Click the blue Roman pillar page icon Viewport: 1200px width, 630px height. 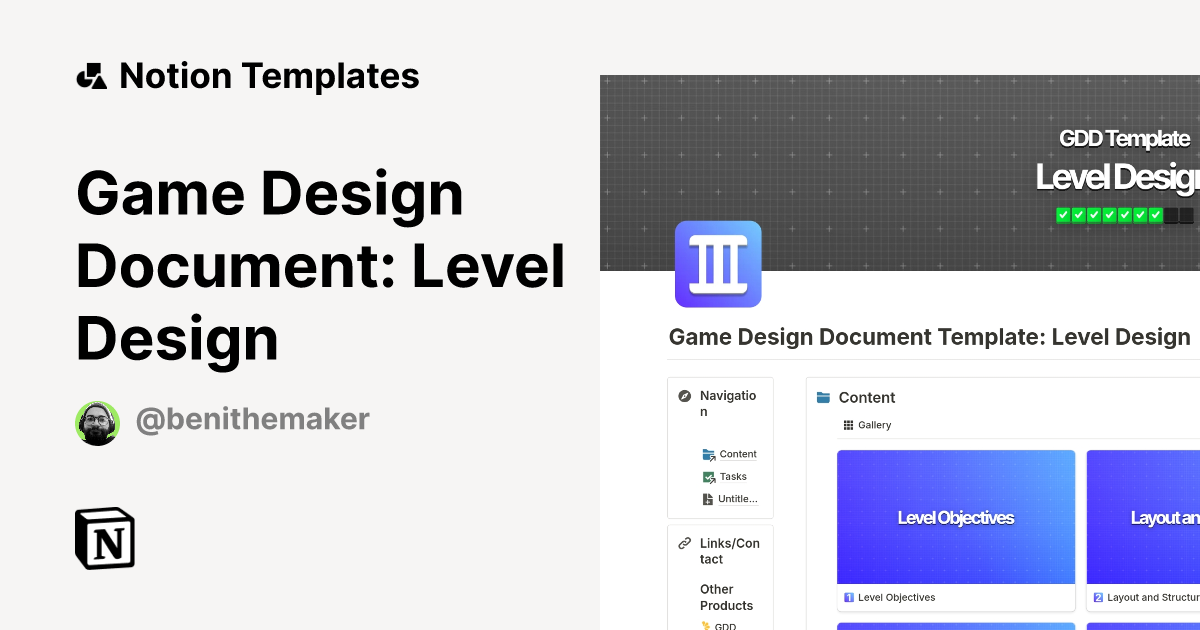pyautogui.click(x=718, y=264)
